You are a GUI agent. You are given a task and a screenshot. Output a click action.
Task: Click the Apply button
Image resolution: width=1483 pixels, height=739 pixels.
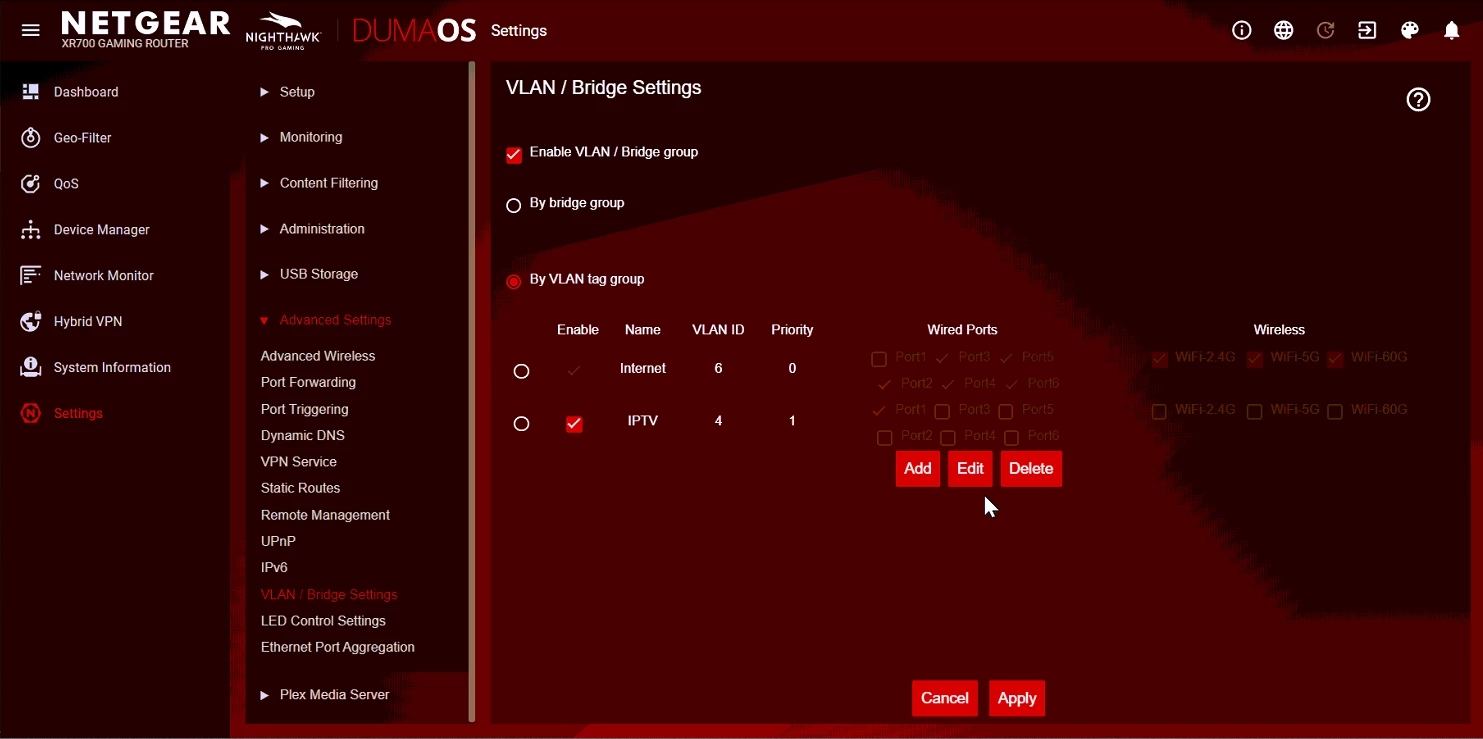(x=1017, y=699)
